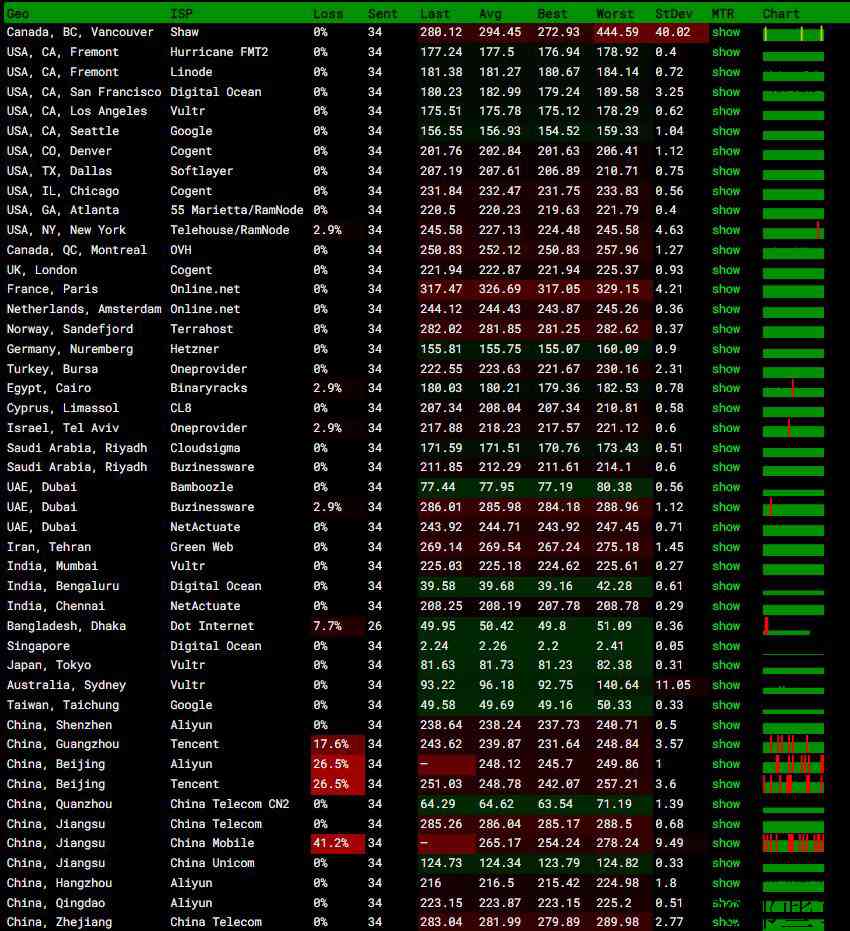Screen dimensions: 850x931
Task: Show MTR for Tel Aviv Oneprovider
Action: (726, 428)
